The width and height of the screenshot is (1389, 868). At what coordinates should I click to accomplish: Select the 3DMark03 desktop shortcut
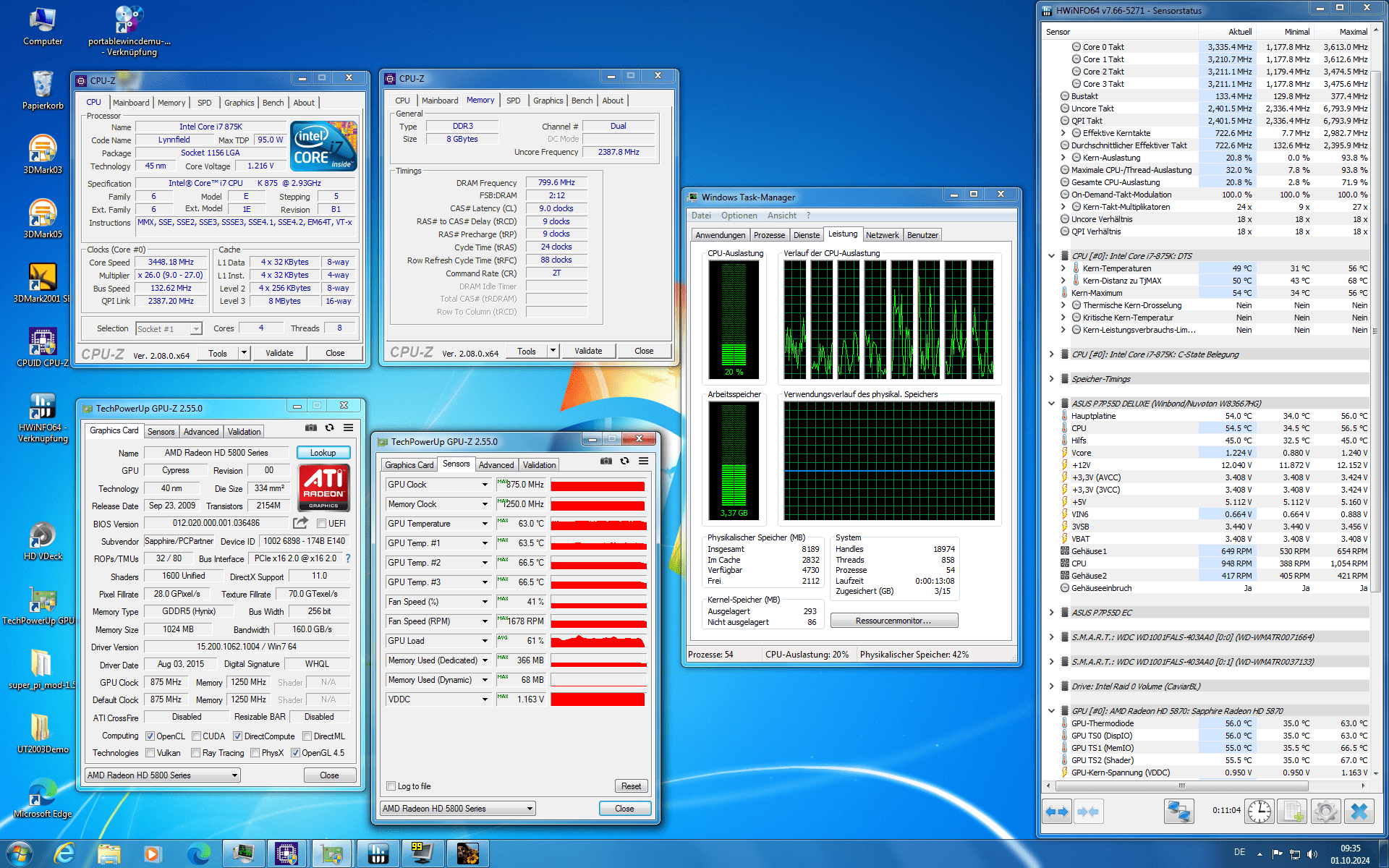click(43, 154)
